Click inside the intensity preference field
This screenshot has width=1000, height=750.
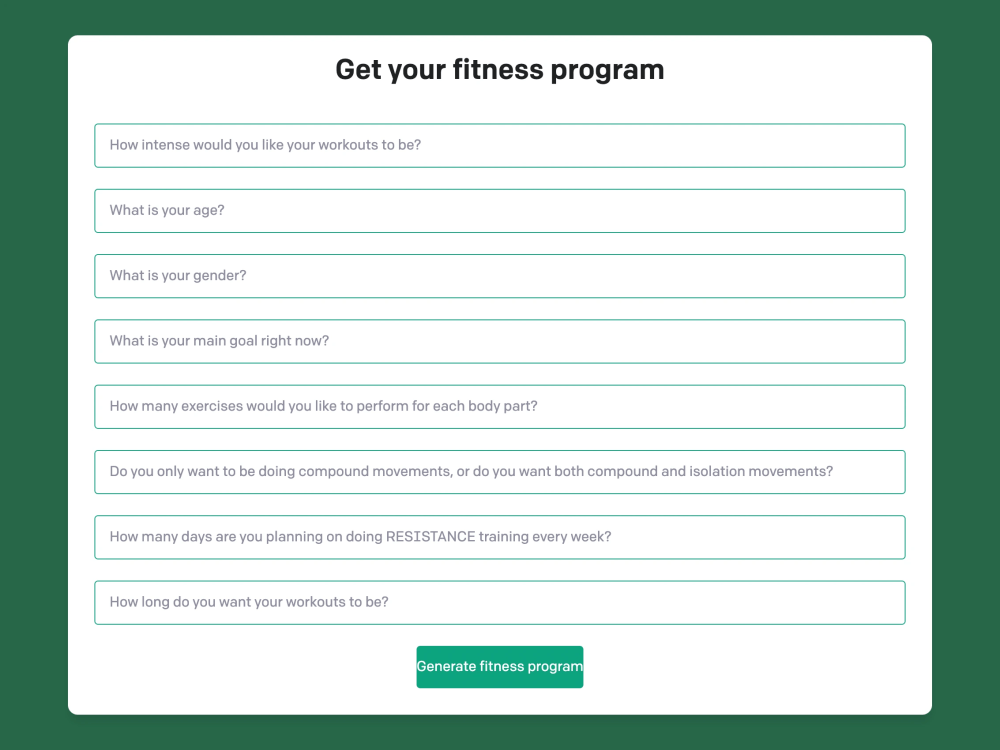coord(500,145)
